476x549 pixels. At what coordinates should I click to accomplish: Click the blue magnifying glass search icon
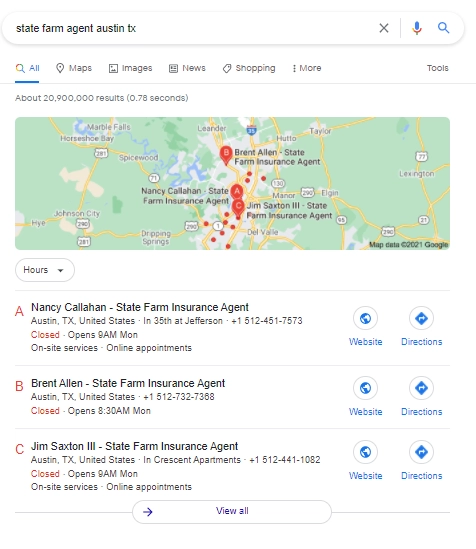click(x=443, y=28)
